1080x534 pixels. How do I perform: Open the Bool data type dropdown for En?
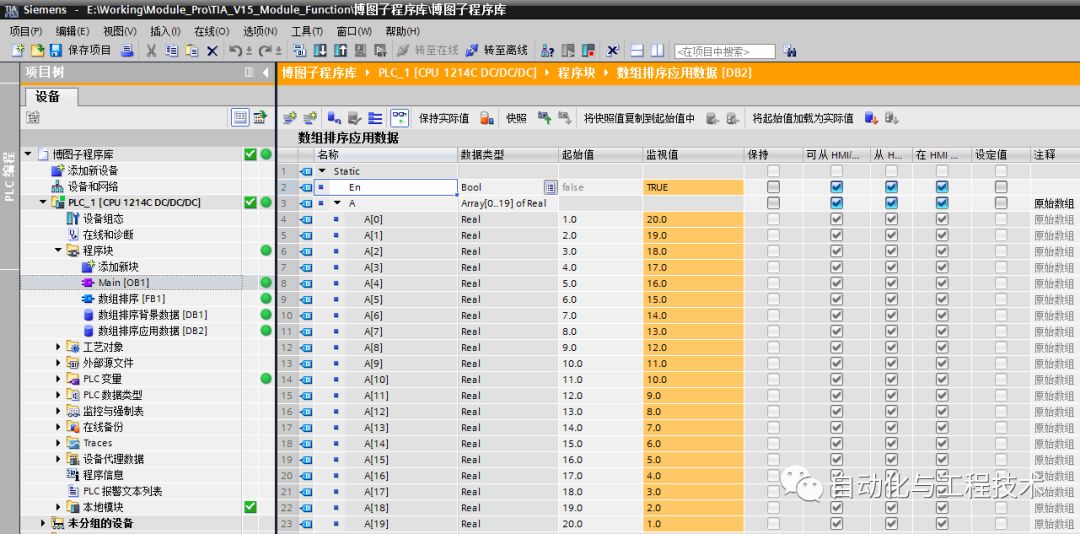pyautogui.click(x=550, y=187)
